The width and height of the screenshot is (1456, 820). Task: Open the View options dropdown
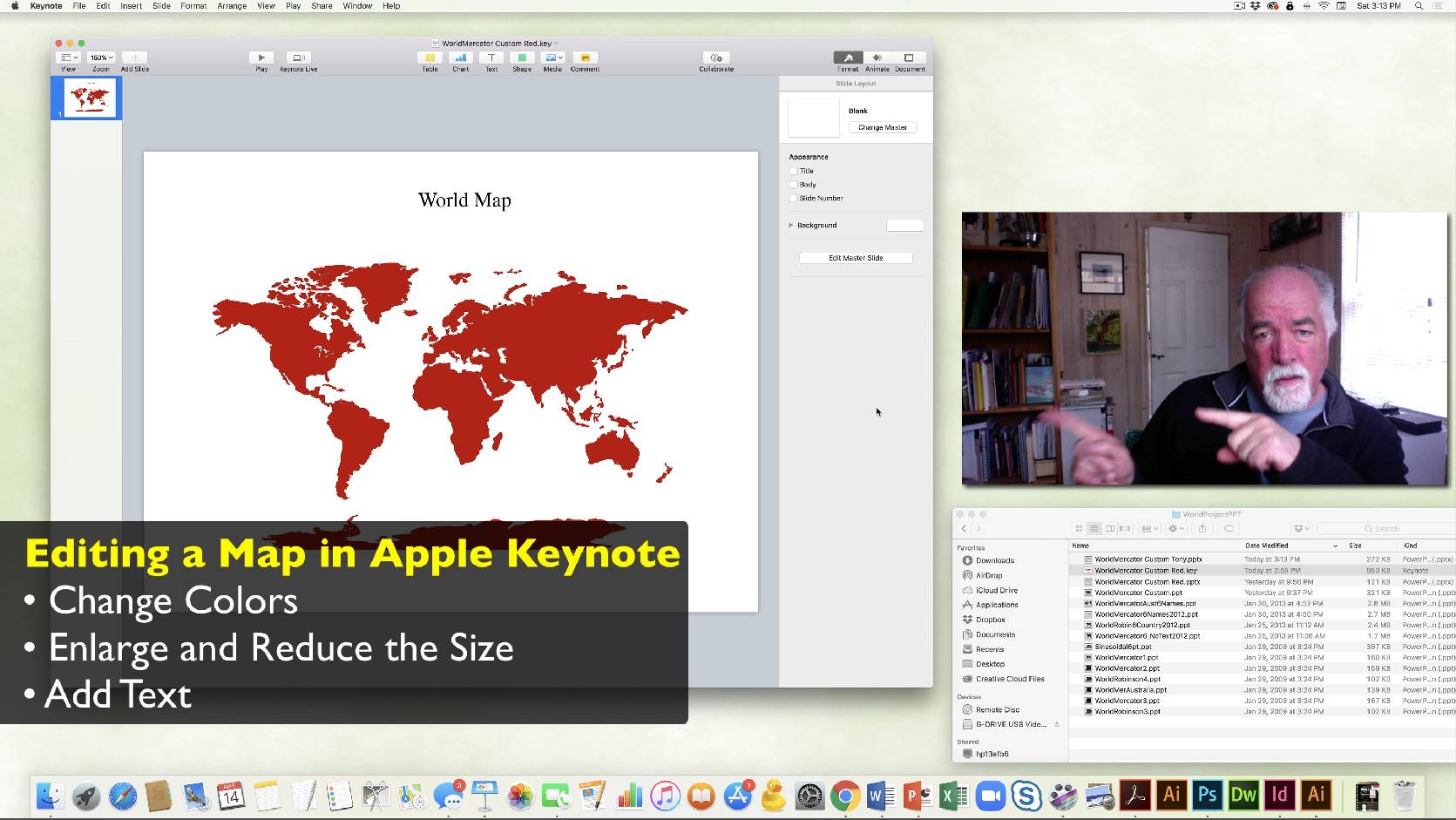[68, 57]
